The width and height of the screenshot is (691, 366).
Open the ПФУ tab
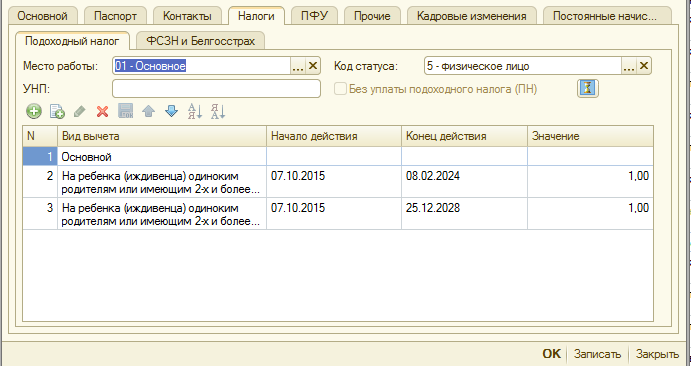pyautogui.click(x=314, y=16)
